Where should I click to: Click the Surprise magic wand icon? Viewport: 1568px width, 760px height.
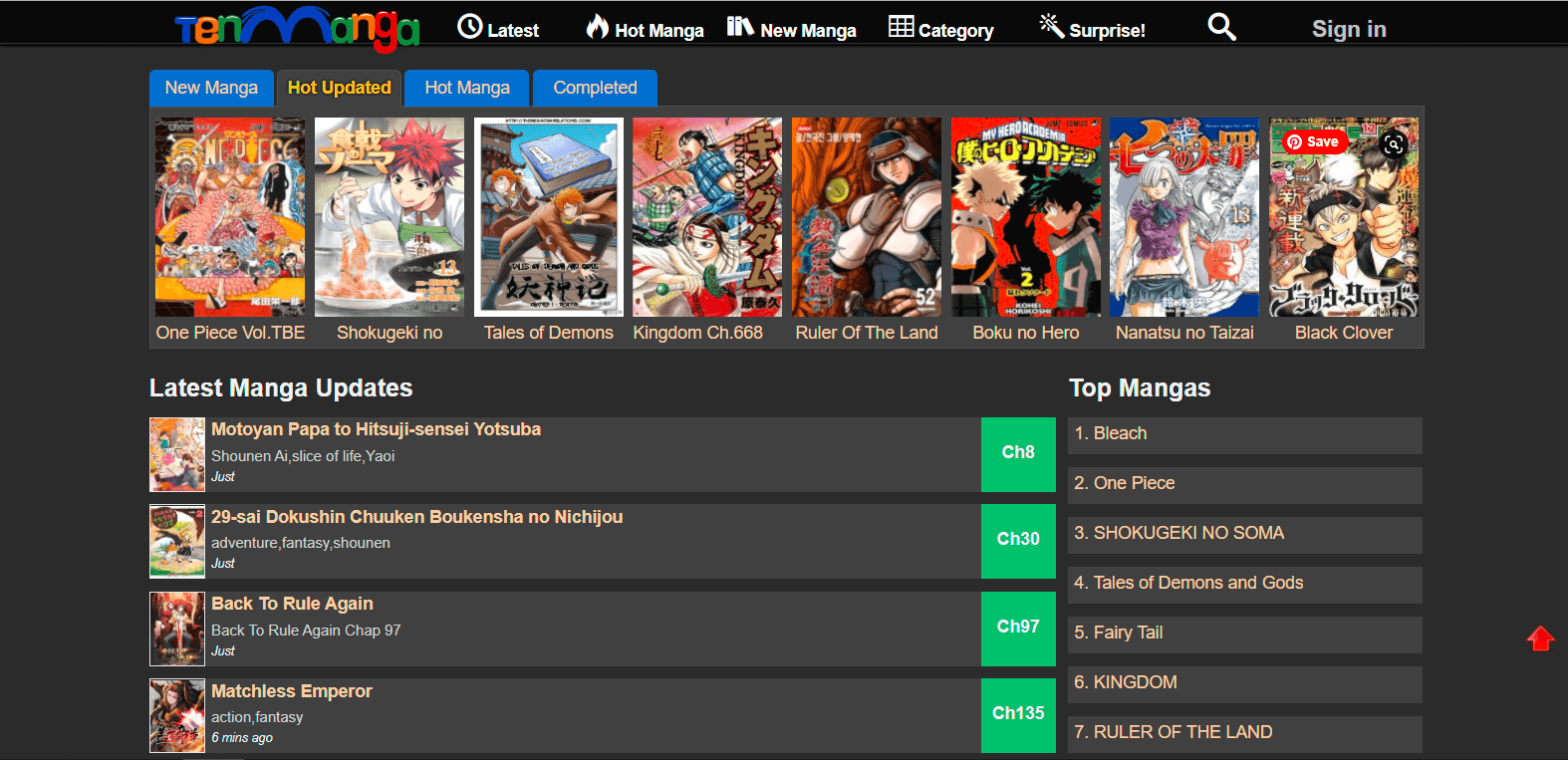(x=1051, y=25)
